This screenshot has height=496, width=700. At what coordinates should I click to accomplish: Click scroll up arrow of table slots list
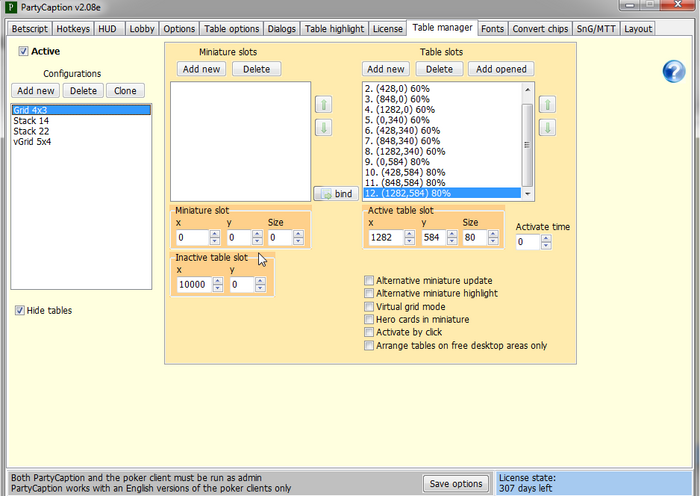528,89
